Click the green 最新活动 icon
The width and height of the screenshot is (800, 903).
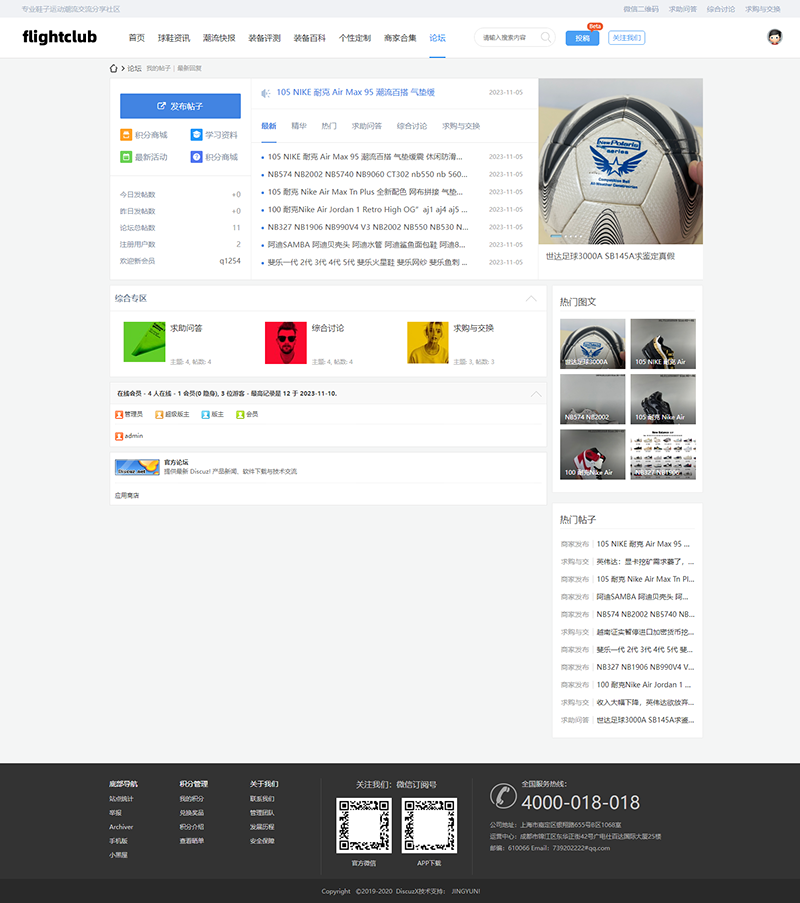tap(126, 157)
